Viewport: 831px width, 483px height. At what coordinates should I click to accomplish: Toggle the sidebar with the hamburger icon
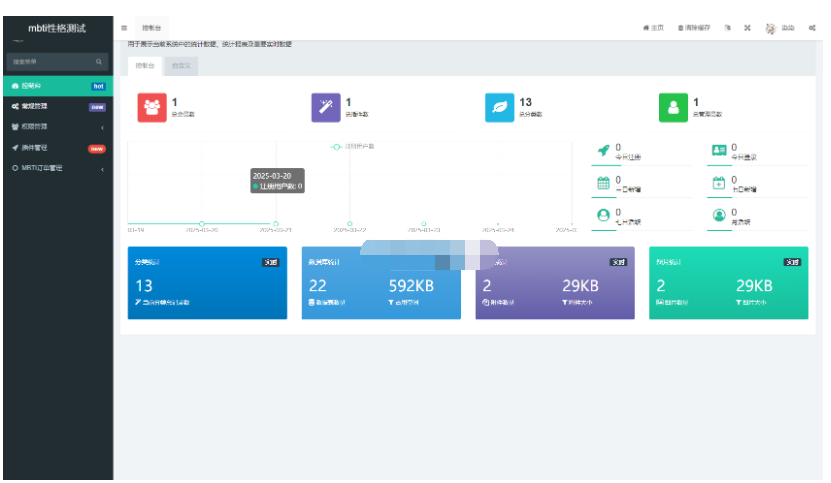(x=124, y=27)
